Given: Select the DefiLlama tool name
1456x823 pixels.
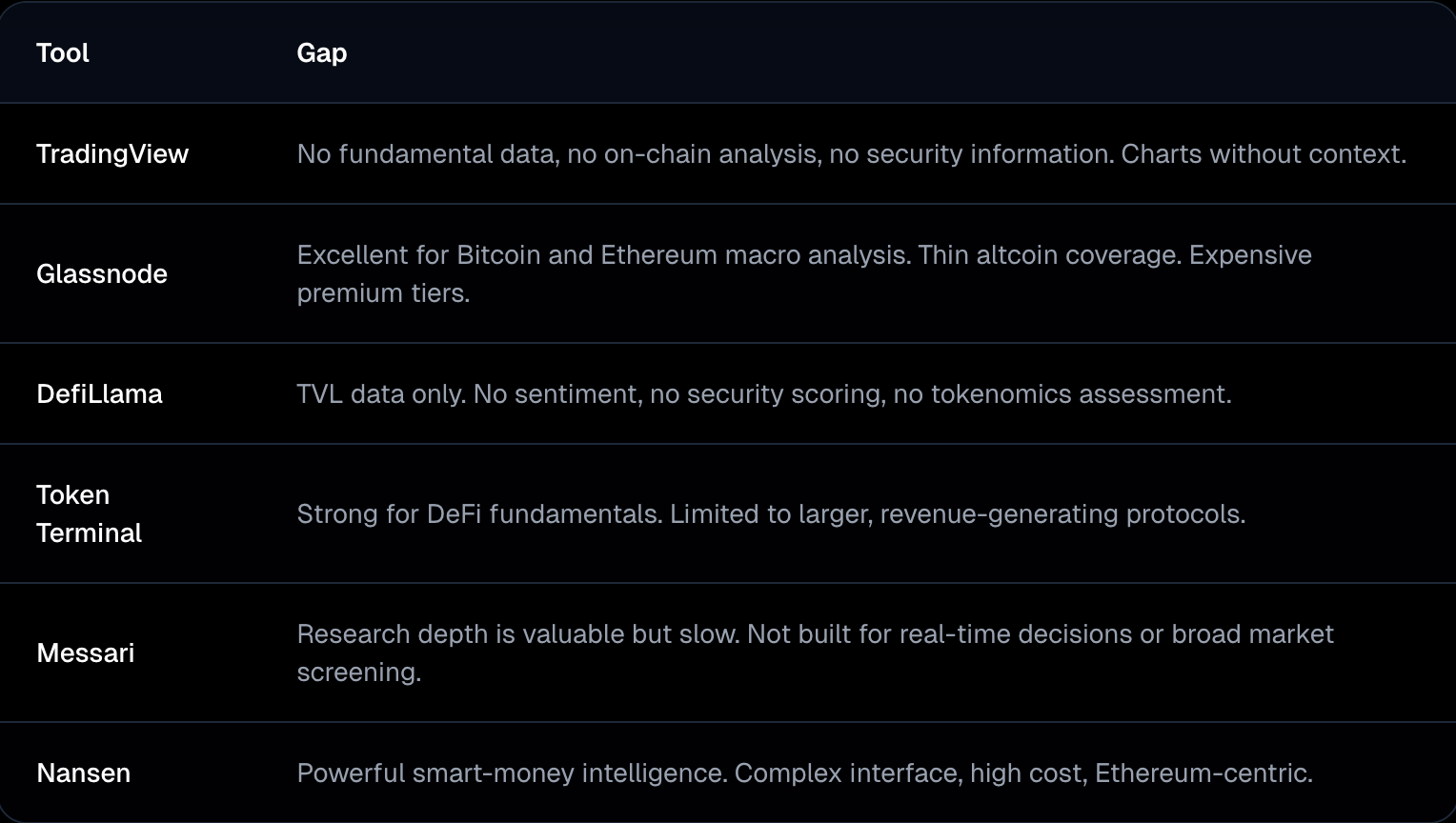Looking at the screenshot, I should 99,393.
